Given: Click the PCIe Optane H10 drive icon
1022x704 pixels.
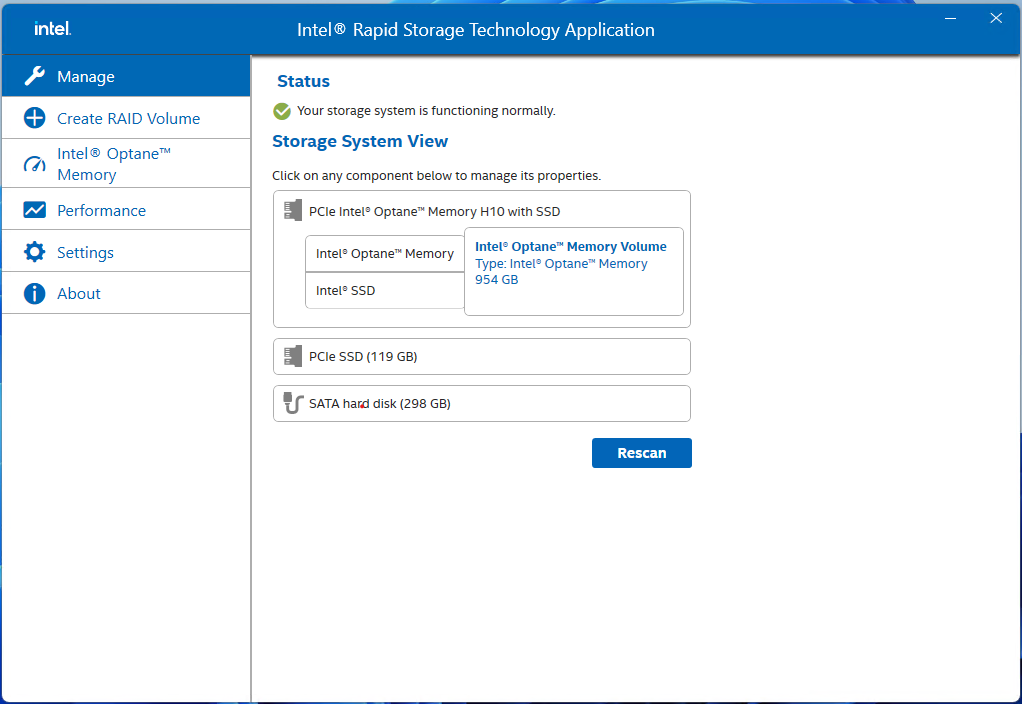Looking at the screenshot, I should (293, 211).
